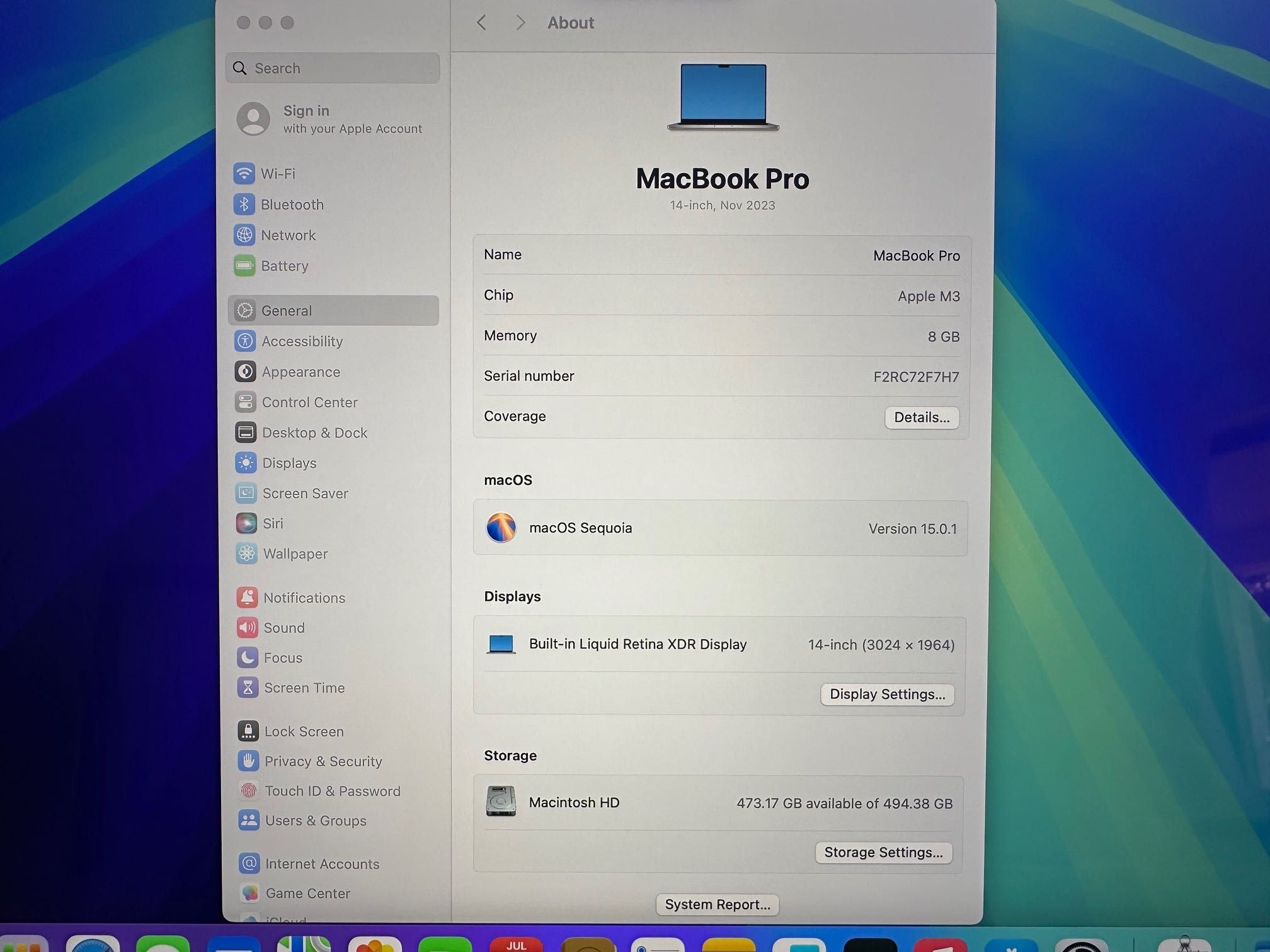Viewport: 1270px width, 952px height.
Task: Click the Name field value MacBook Pro
Action: 917,256
